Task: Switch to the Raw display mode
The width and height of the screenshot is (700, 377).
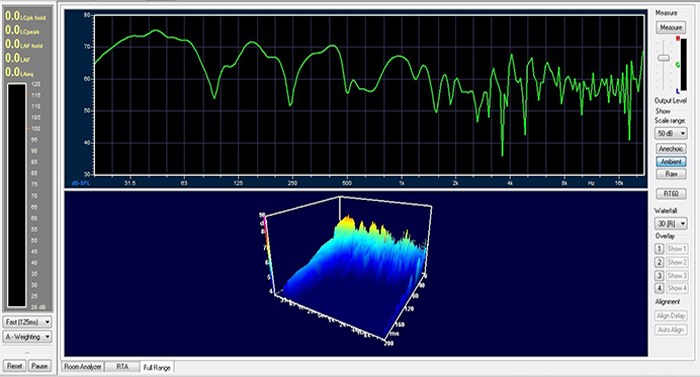Action: pos(671,174)
